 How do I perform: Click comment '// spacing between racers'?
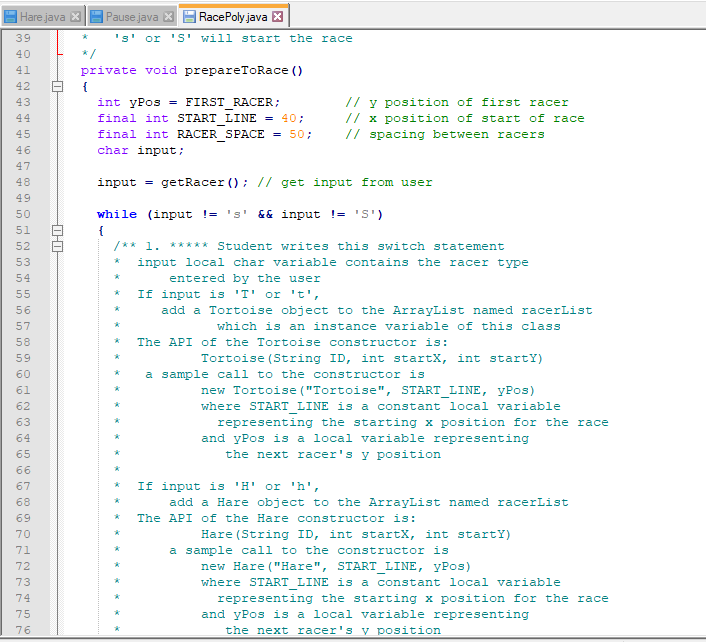[x=445, y=135]
